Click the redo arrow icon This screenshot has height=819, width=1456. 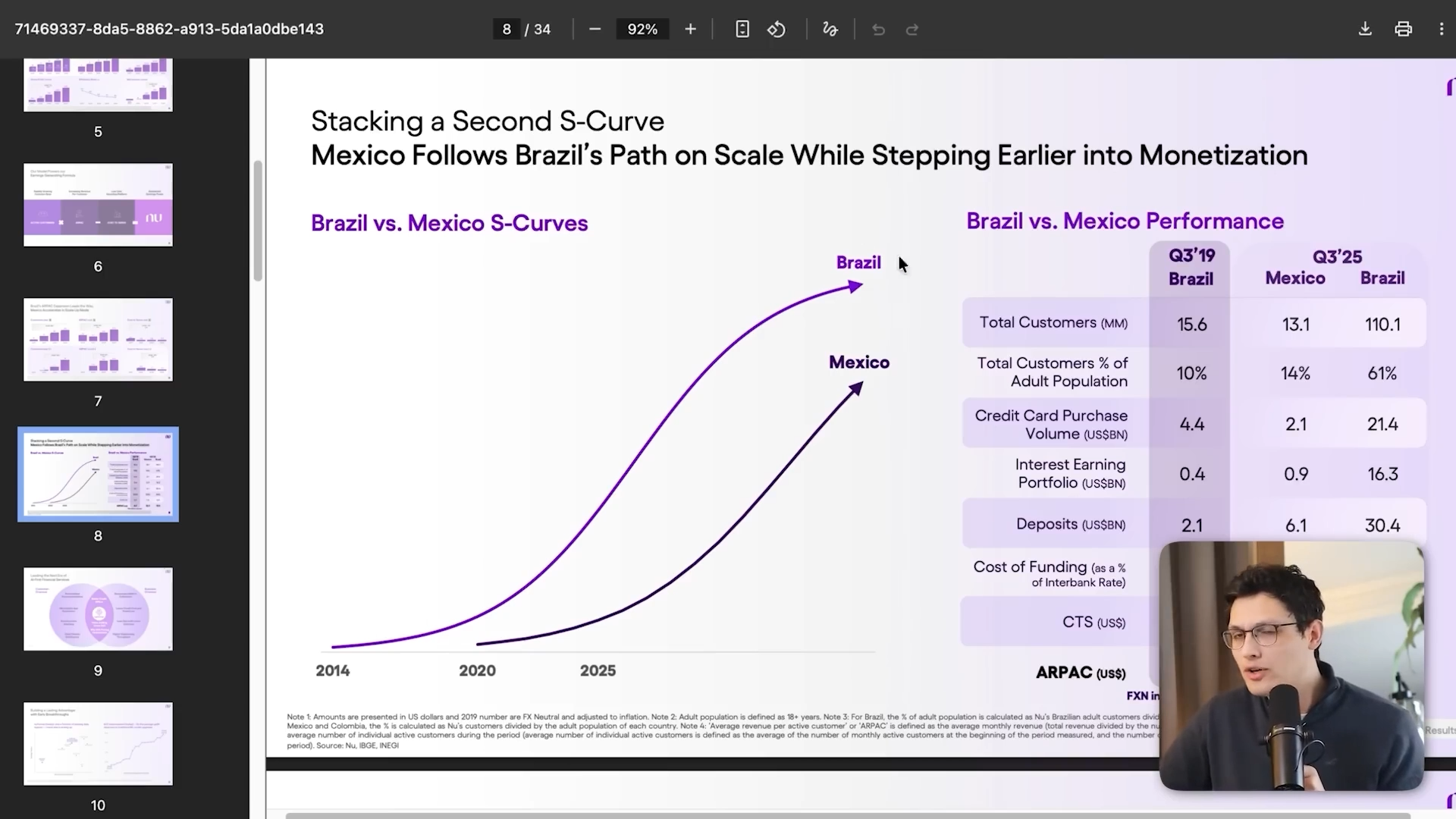(x=912, y=29)
